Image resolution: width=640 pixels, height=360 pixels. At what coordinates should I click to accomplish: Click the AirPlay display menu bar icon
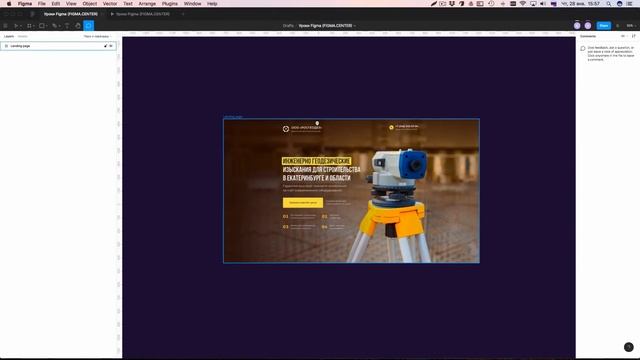coord(533,4)
